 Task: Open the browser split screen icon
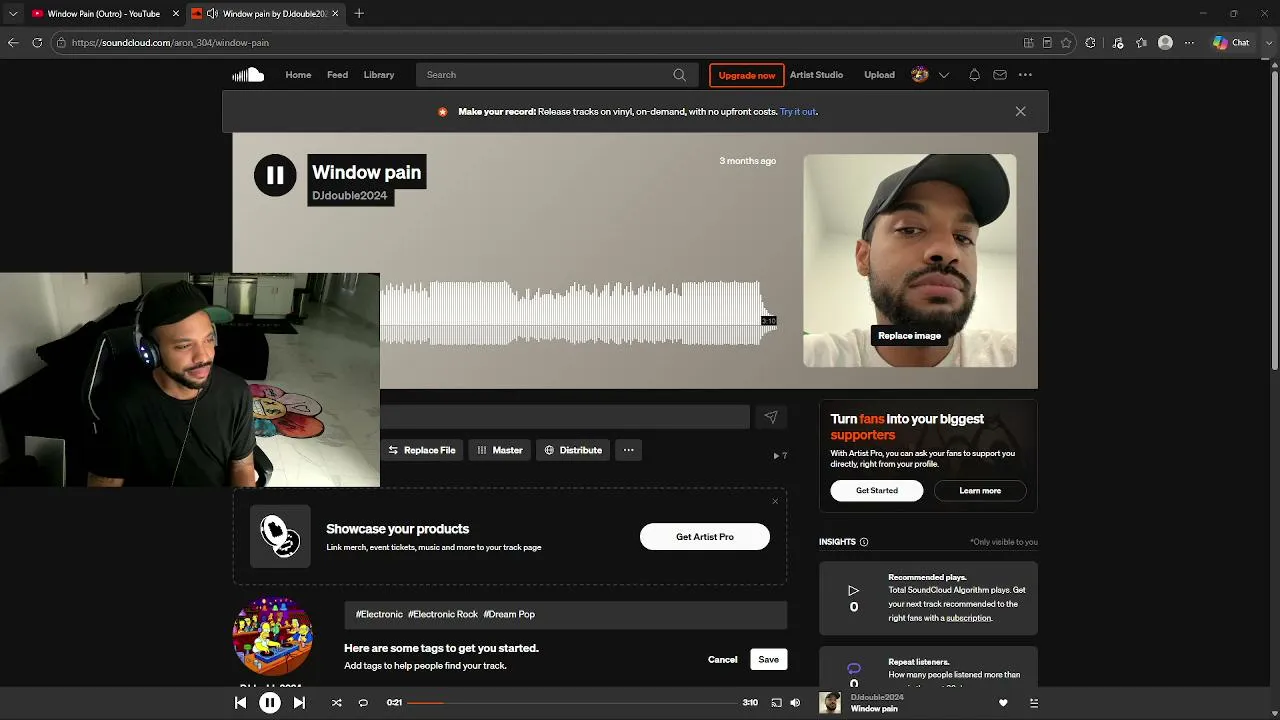coord(1028,43)
